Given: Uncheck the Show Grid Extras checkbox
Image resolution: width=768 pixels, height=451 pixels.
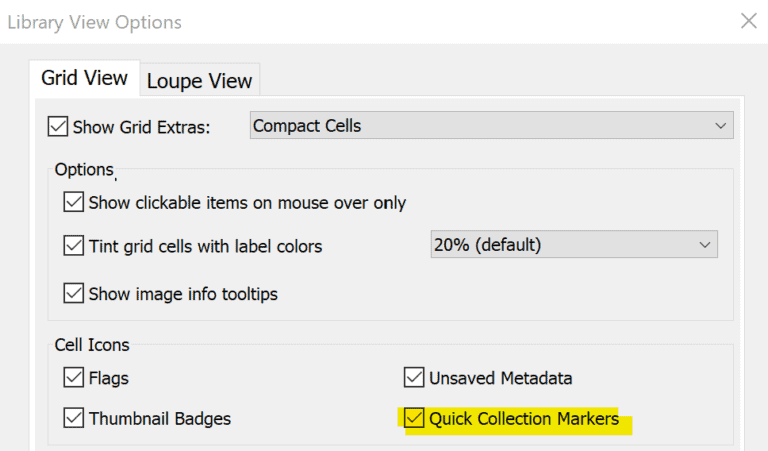Looking at the screenshot, I should click(x=58, y=126).
